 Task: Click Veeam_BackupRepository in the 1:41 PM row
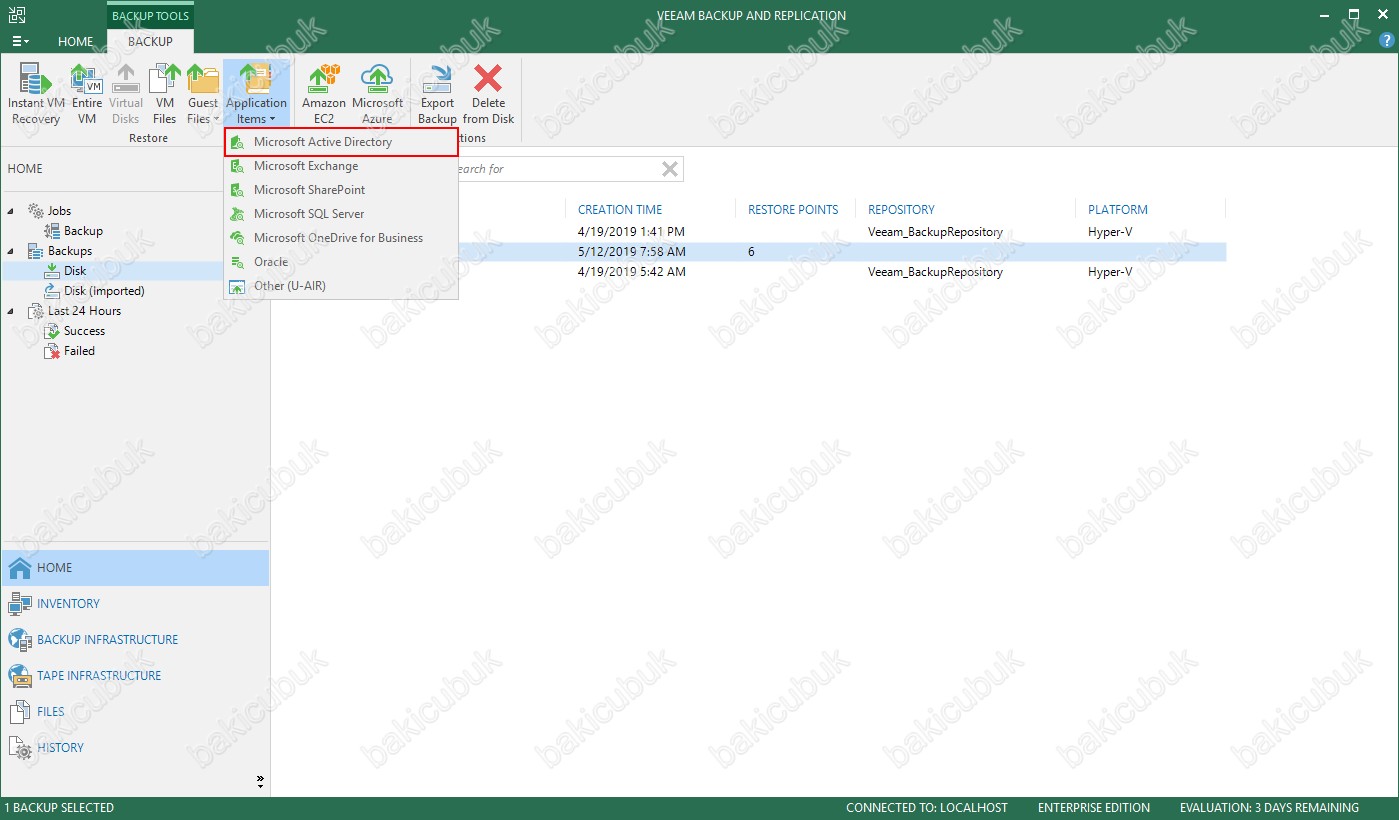[x=935, y=232]
